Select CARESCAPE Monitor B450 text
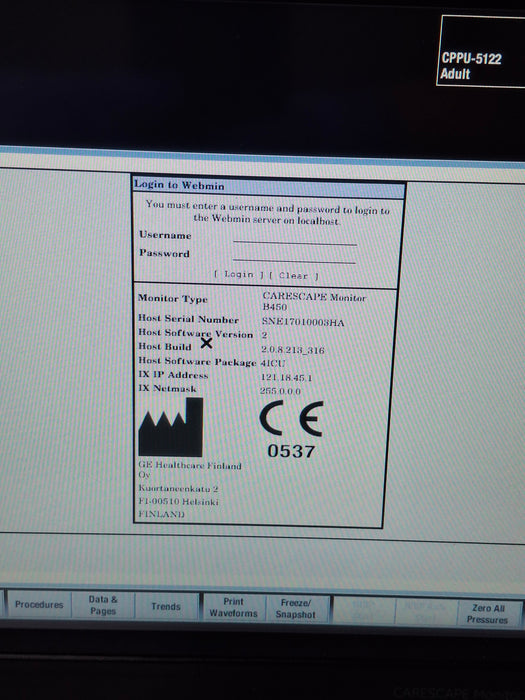Screen dimensions: 525x700 click(x=314, y=301)
